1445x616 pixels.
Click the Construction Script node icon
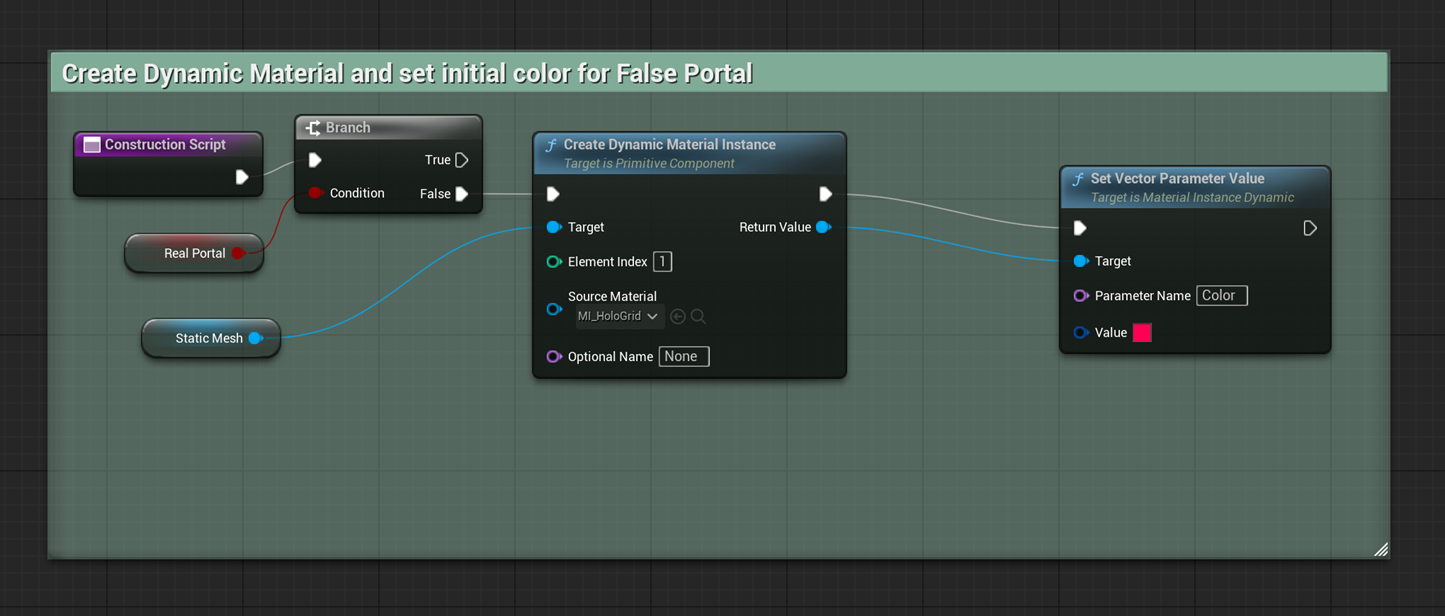(92, 145)
